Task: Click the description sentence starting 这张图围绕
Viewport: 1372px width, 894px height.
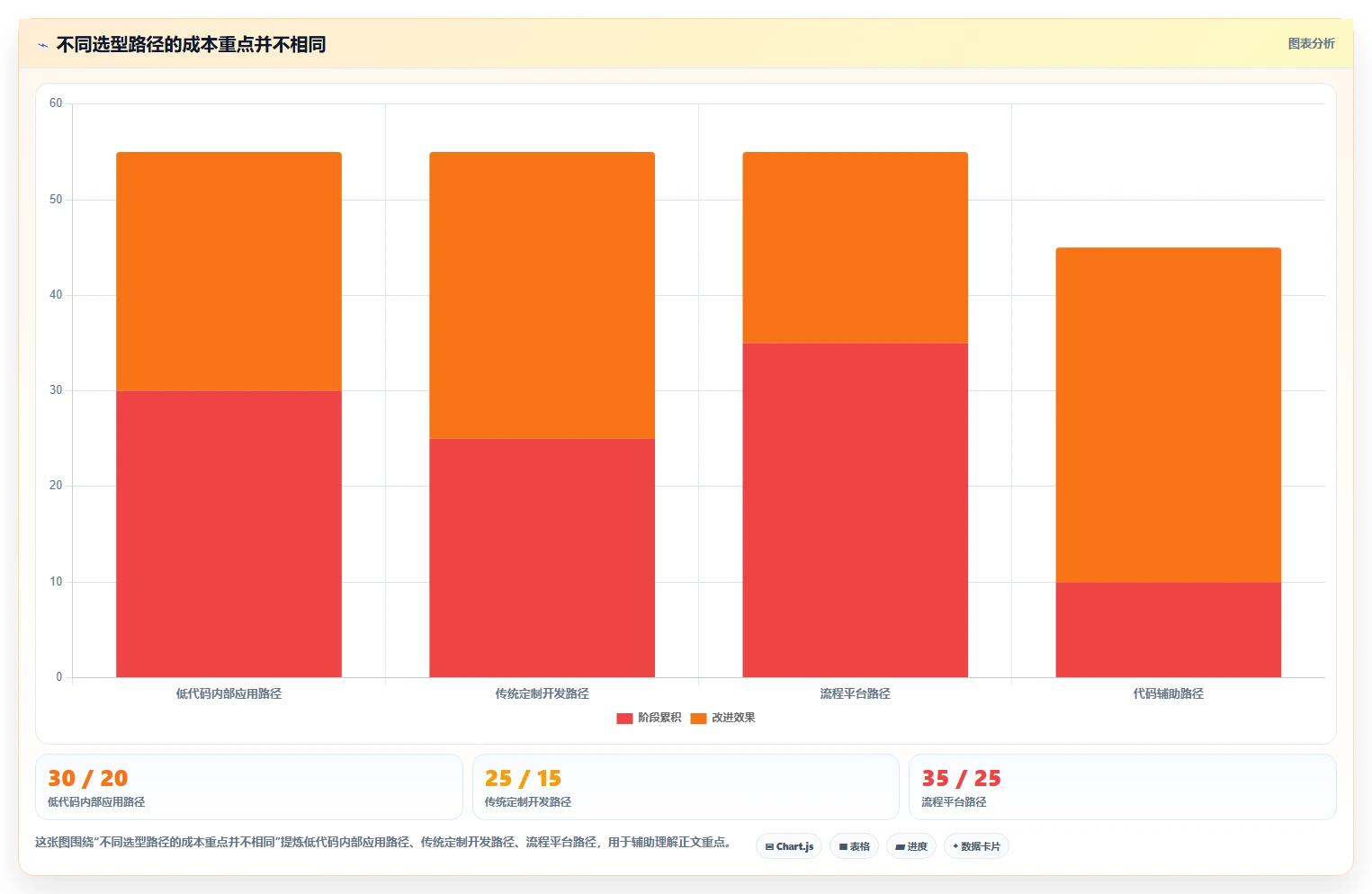Action: tap(383, 843)
